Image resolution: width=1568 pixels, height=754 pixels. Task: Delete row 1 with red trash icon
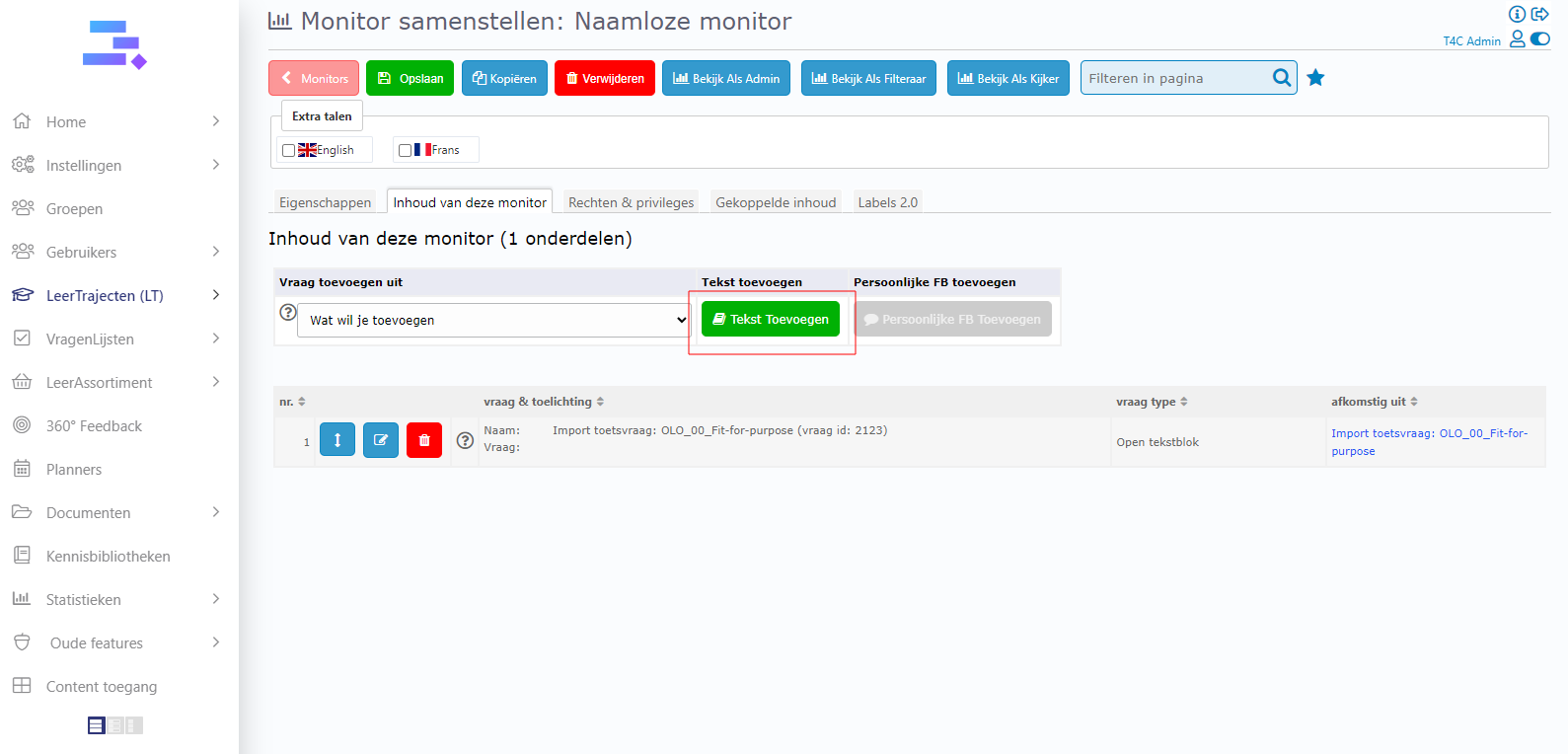click(x=424, y=440)
